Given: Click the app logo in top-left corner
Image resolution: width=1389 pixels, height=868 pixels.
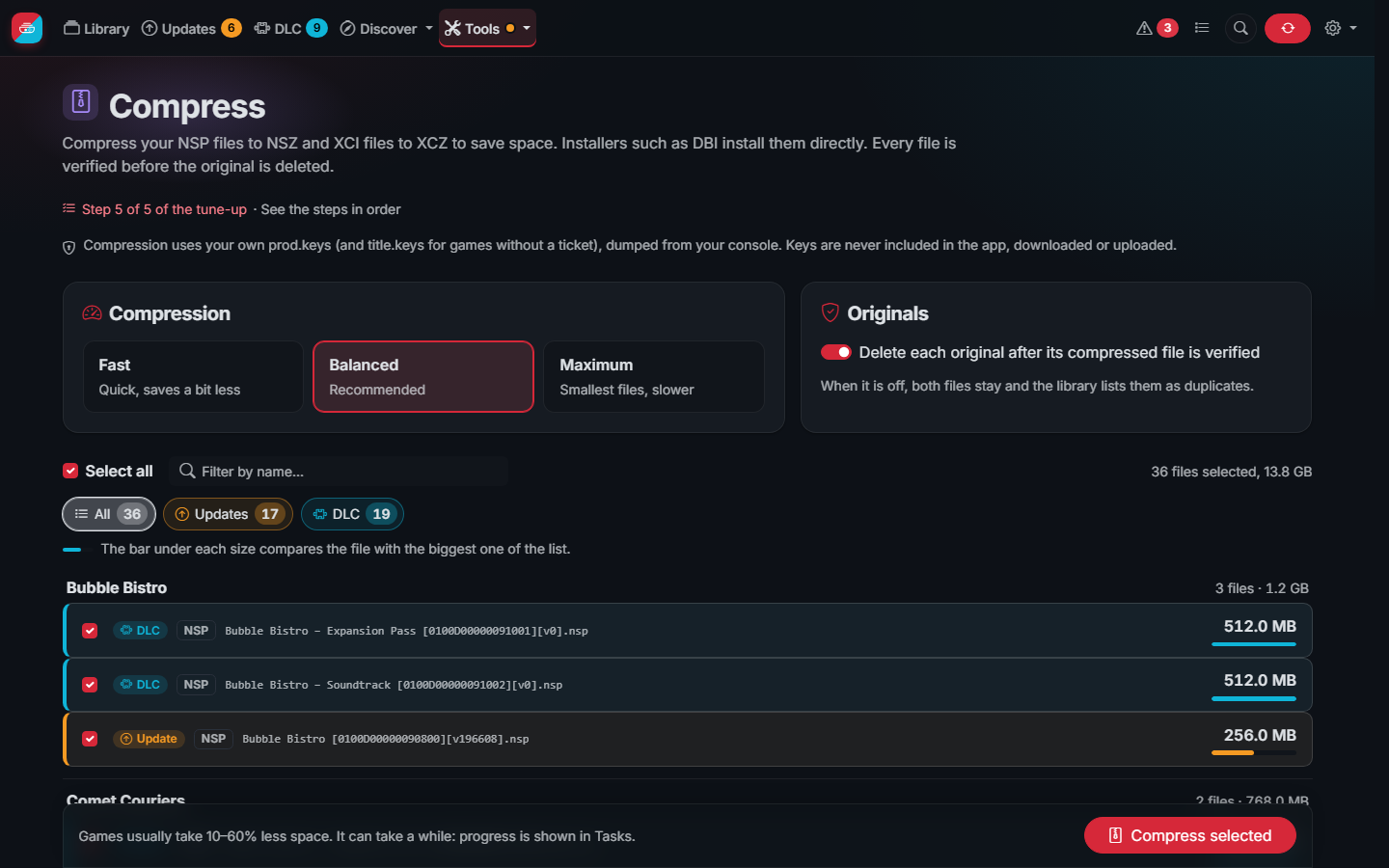Looking at the screenshot, I should click(27, 28).
